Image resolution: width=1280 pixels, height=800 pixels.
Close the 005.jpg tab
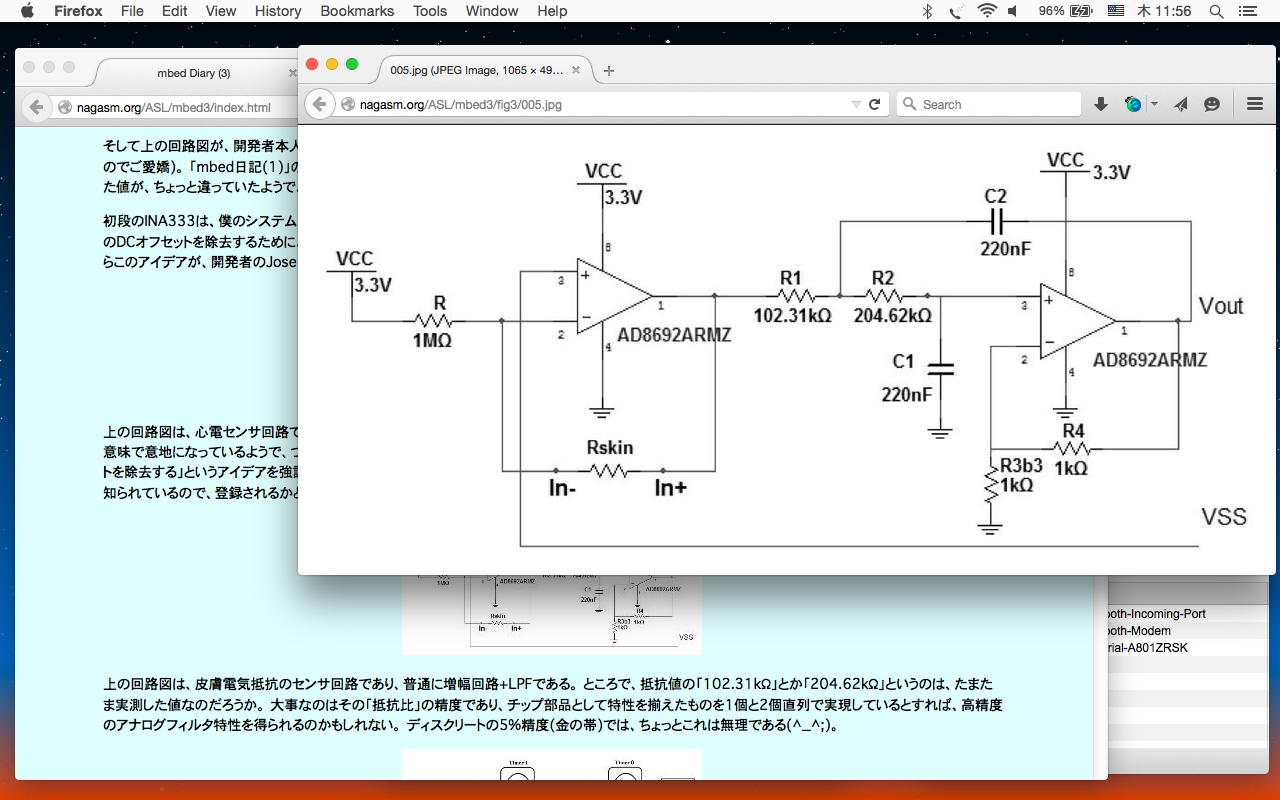[x=576, y=70]
